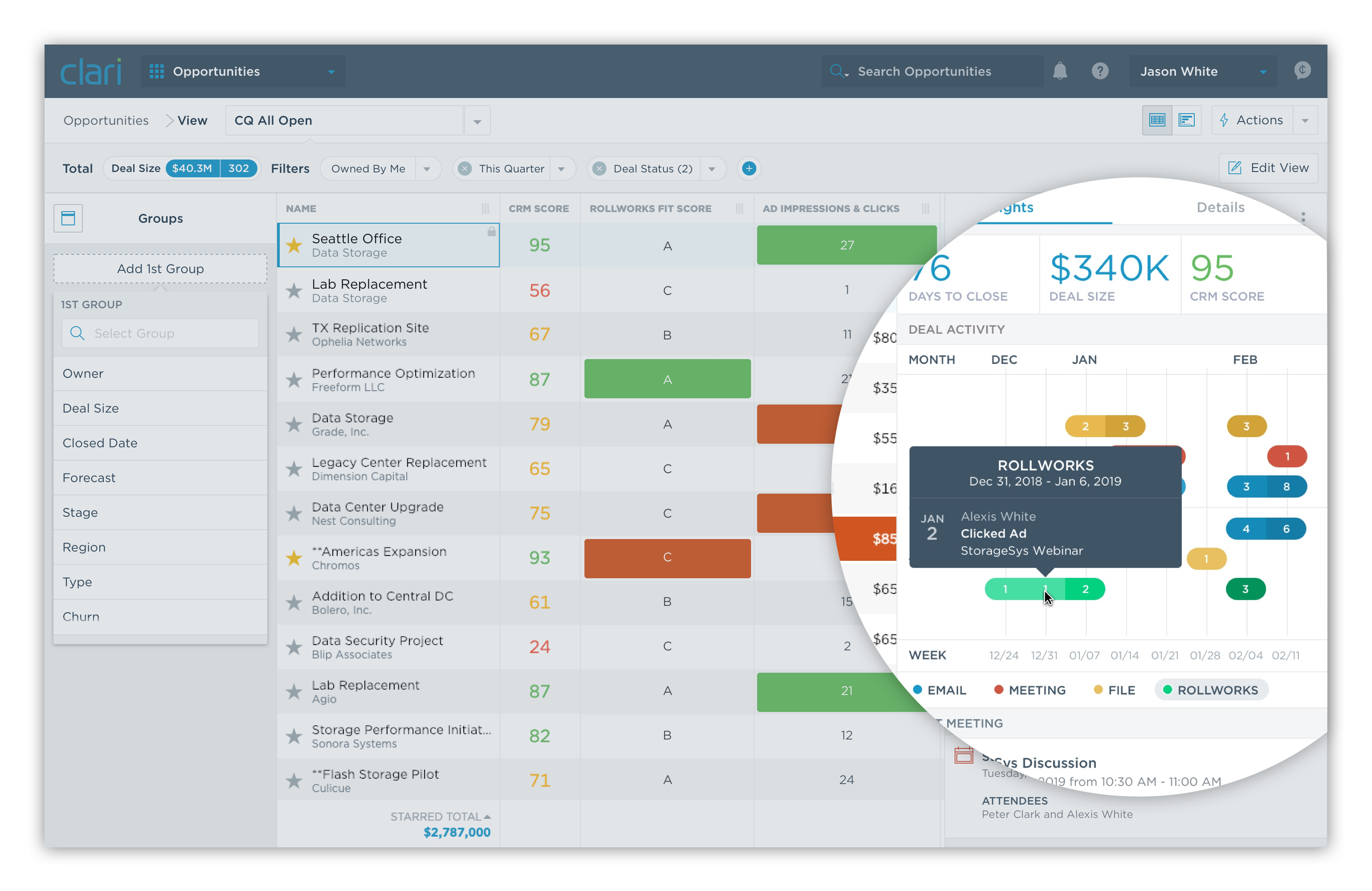This screenshot has height=891, width=1372.
Task: Open the This Quarter filter dropdown arrow
Action: [x=561, y=168]
